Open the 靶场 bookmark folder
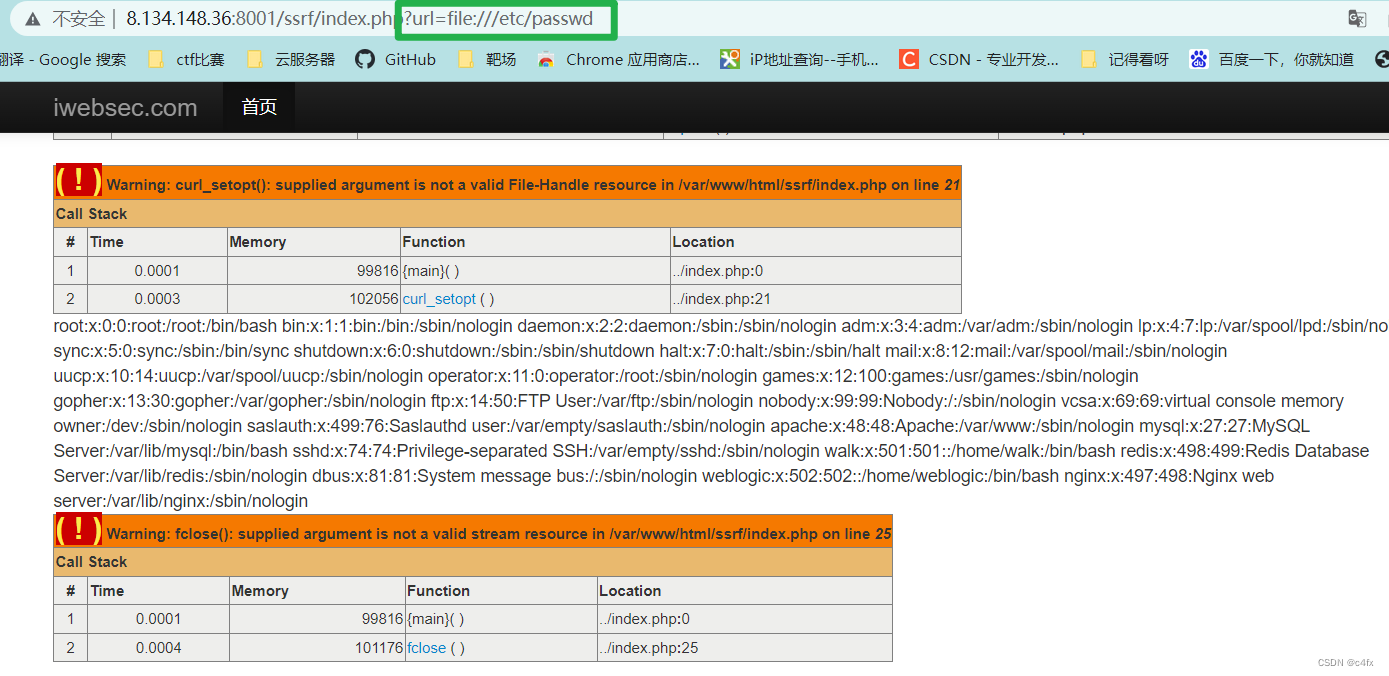The height and width of the screenshot is (676, 1389). [487, 59]
